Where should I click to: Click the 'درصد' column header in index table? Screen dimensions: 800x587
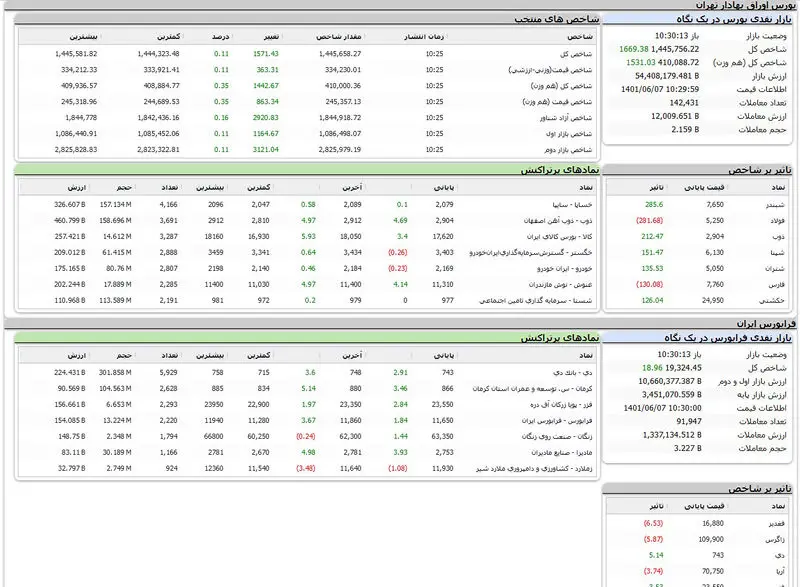coord(220,37)
